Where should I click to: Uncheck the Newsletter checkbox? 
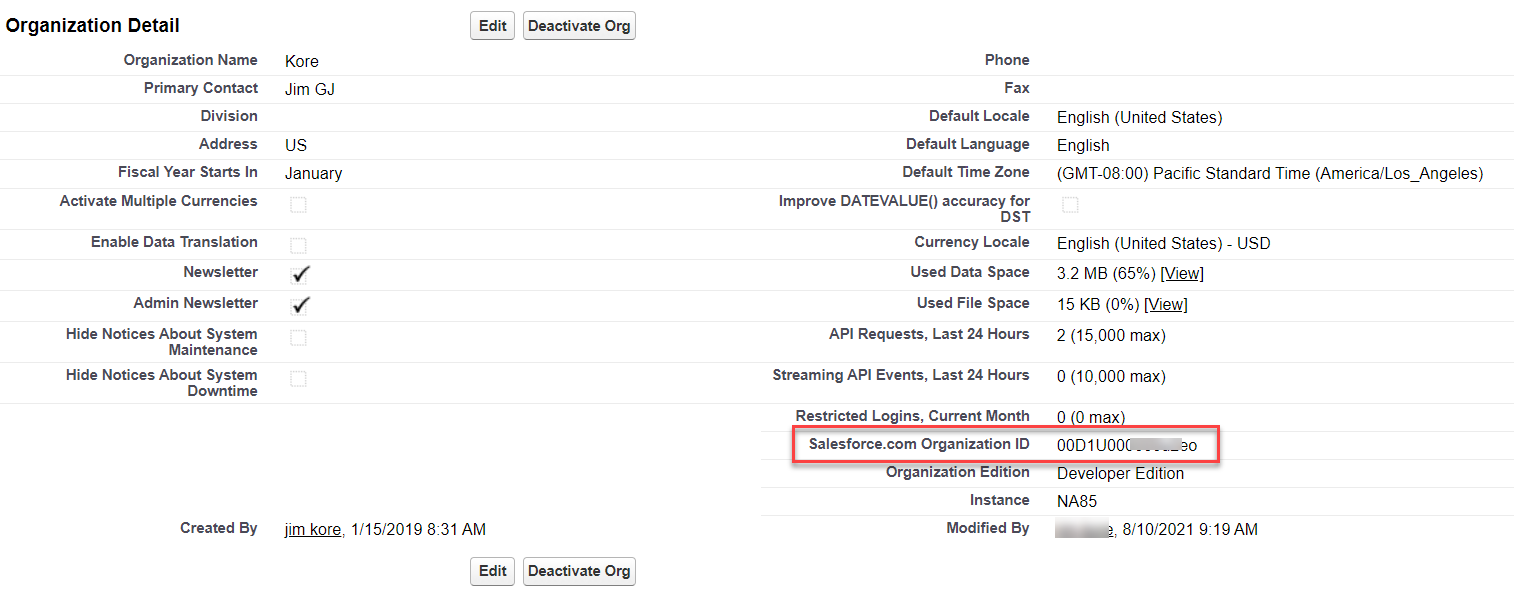point(299,274)
